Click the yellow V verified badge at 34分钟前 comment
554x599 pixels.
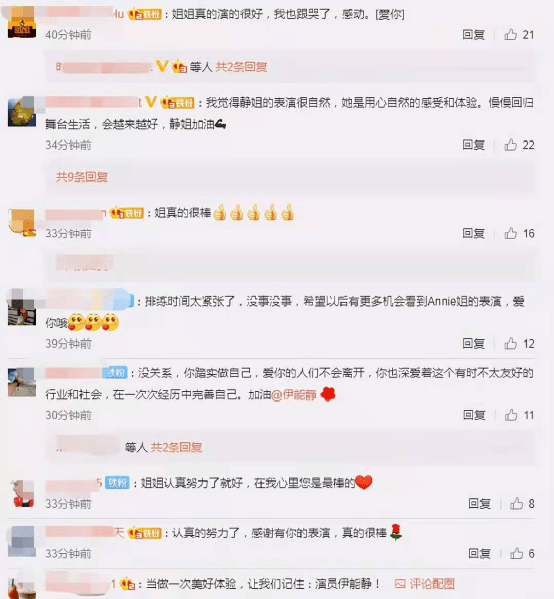151,102
